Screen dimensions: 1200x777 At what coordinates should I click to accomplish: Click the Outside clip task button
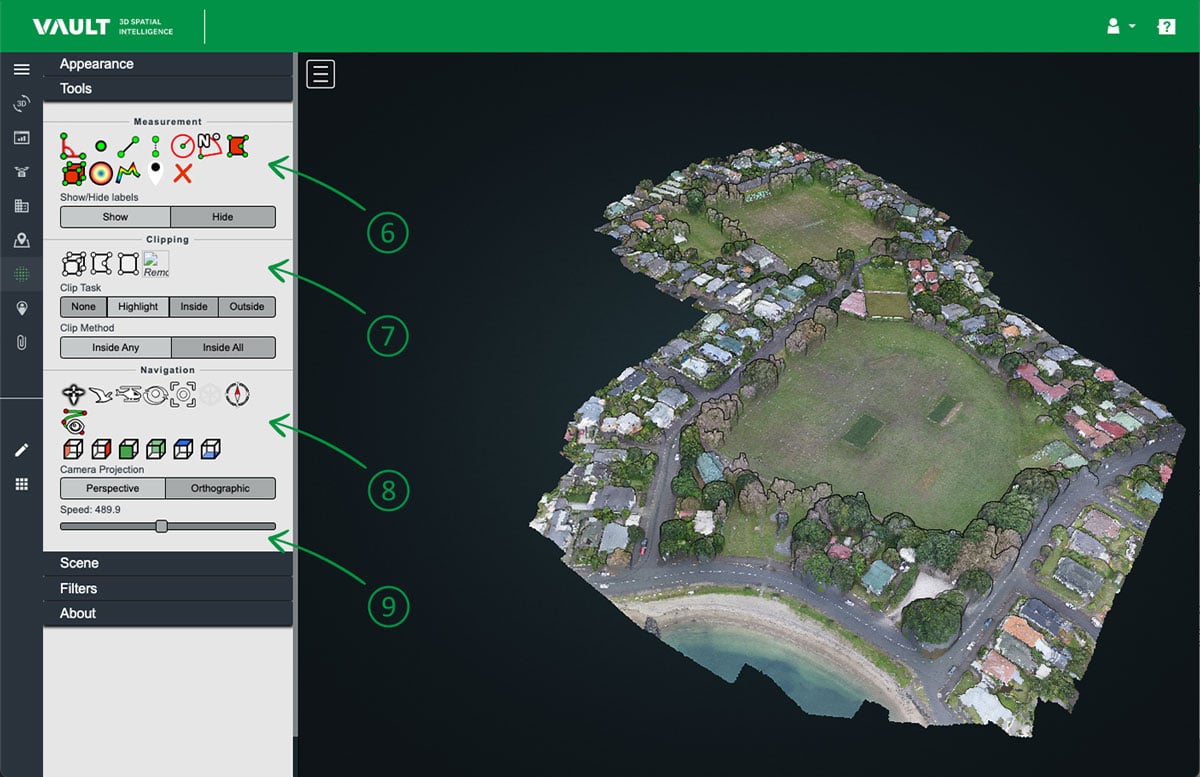[247, 307]
